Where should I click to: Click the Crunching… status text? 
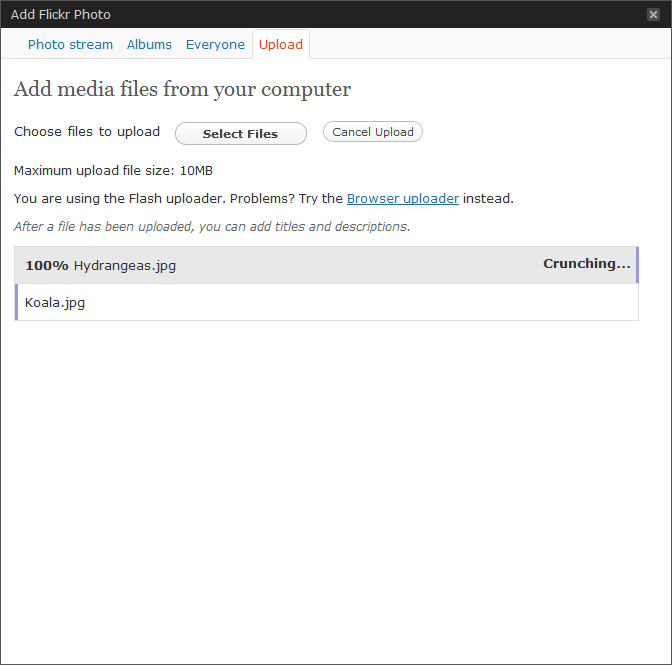point(586,264)
